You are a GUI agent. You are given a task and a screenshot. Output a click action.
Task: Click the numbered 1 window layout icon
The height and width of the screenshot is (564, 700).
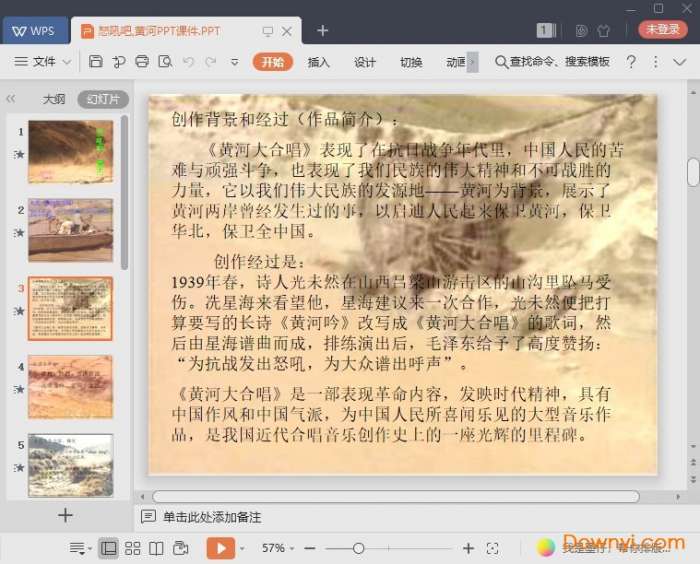546,30
